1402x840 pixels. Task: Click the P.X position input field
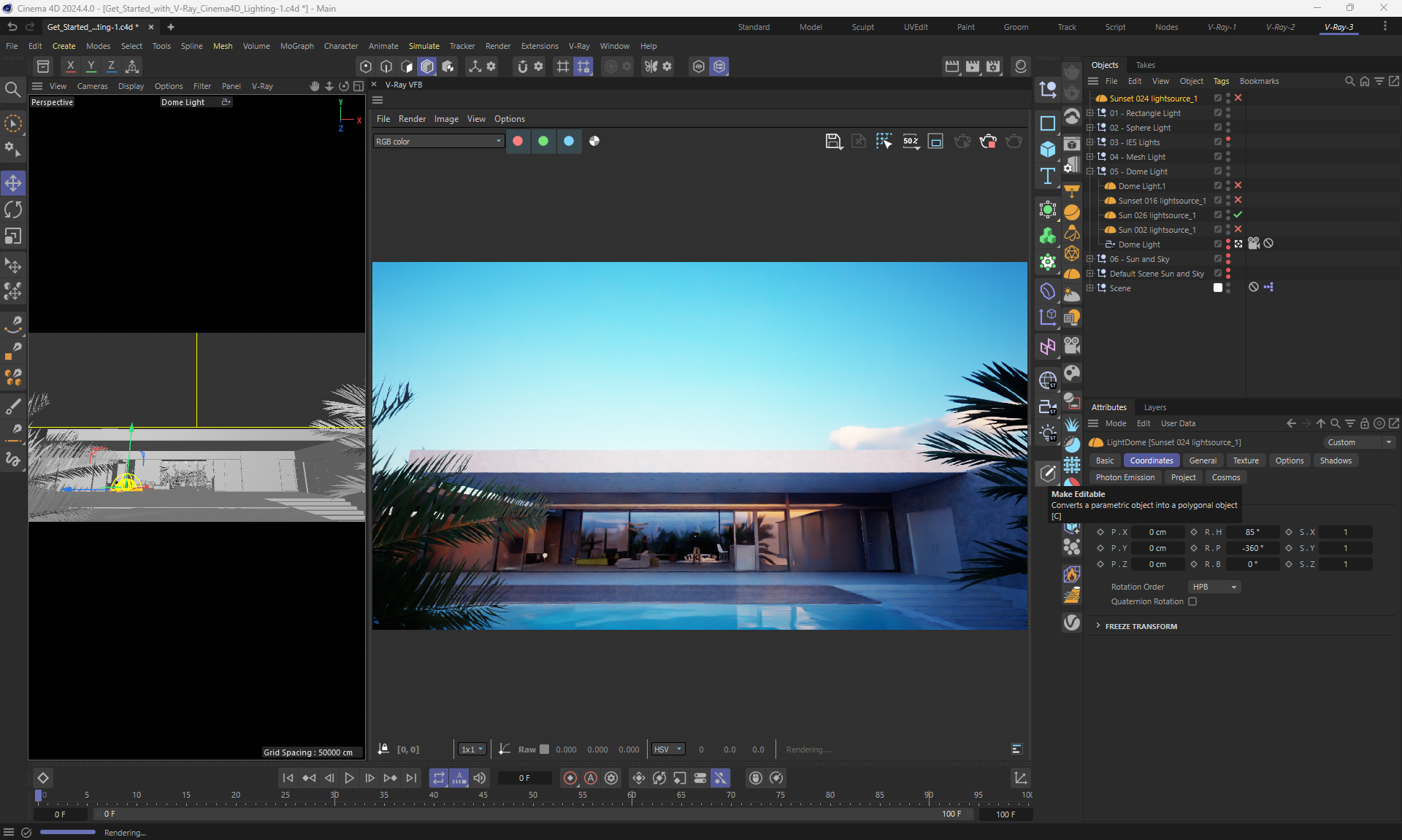tap(1157, 532)
